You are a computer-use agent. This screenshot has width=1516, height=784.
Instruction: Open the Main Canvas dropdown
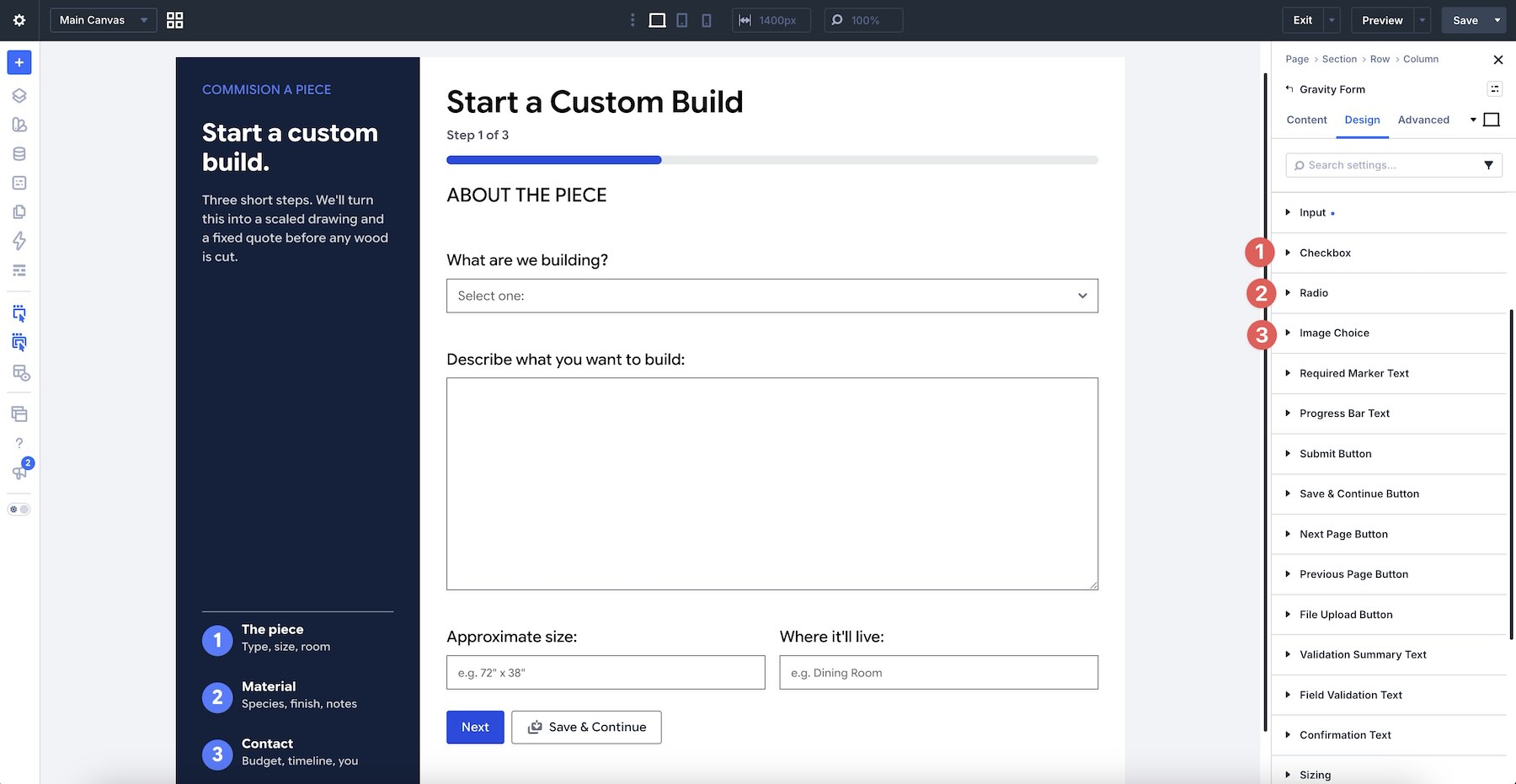coord(104,20)
